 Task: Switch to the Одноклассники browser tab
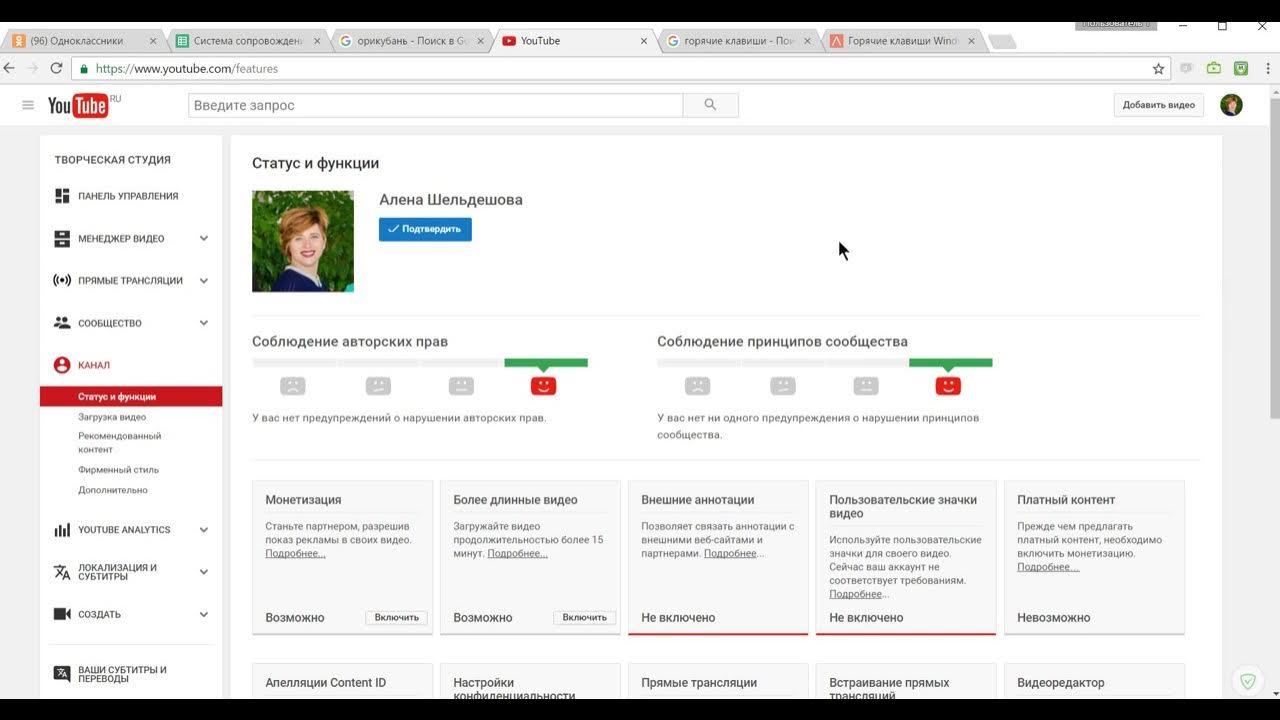84,41
